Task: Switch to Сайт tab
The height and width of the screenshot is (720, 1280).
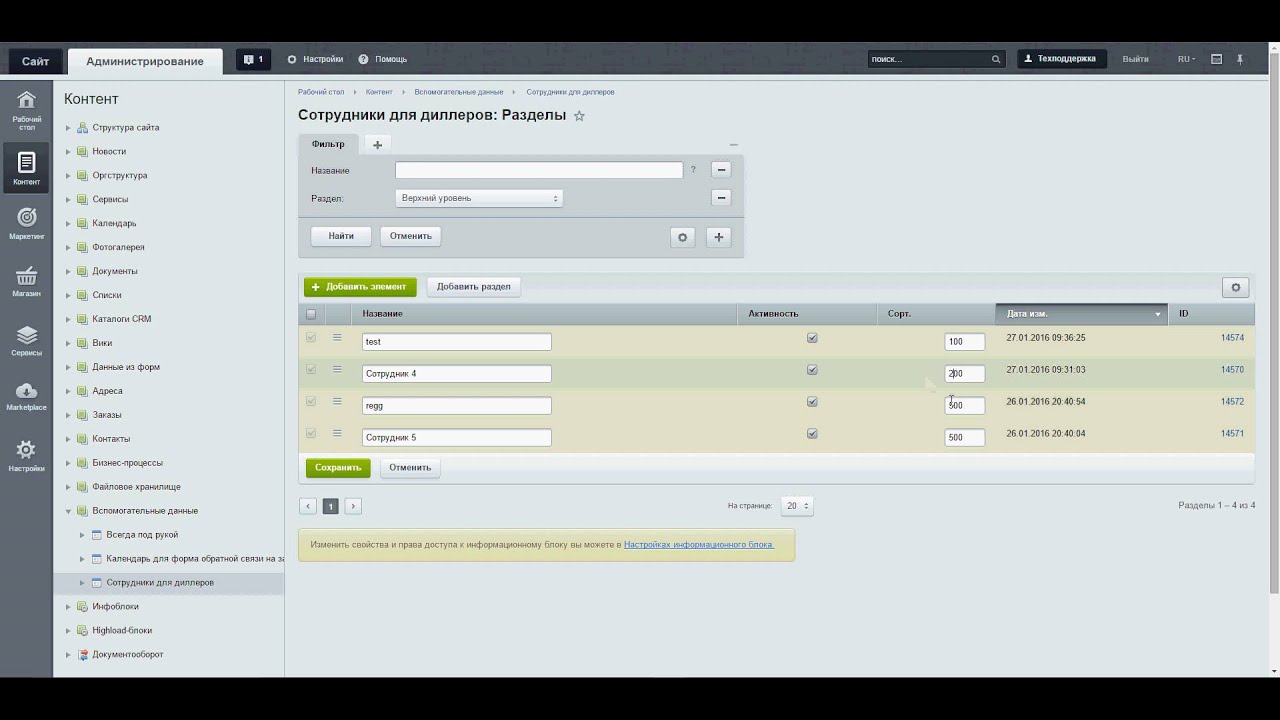Action: click(35, 61)
